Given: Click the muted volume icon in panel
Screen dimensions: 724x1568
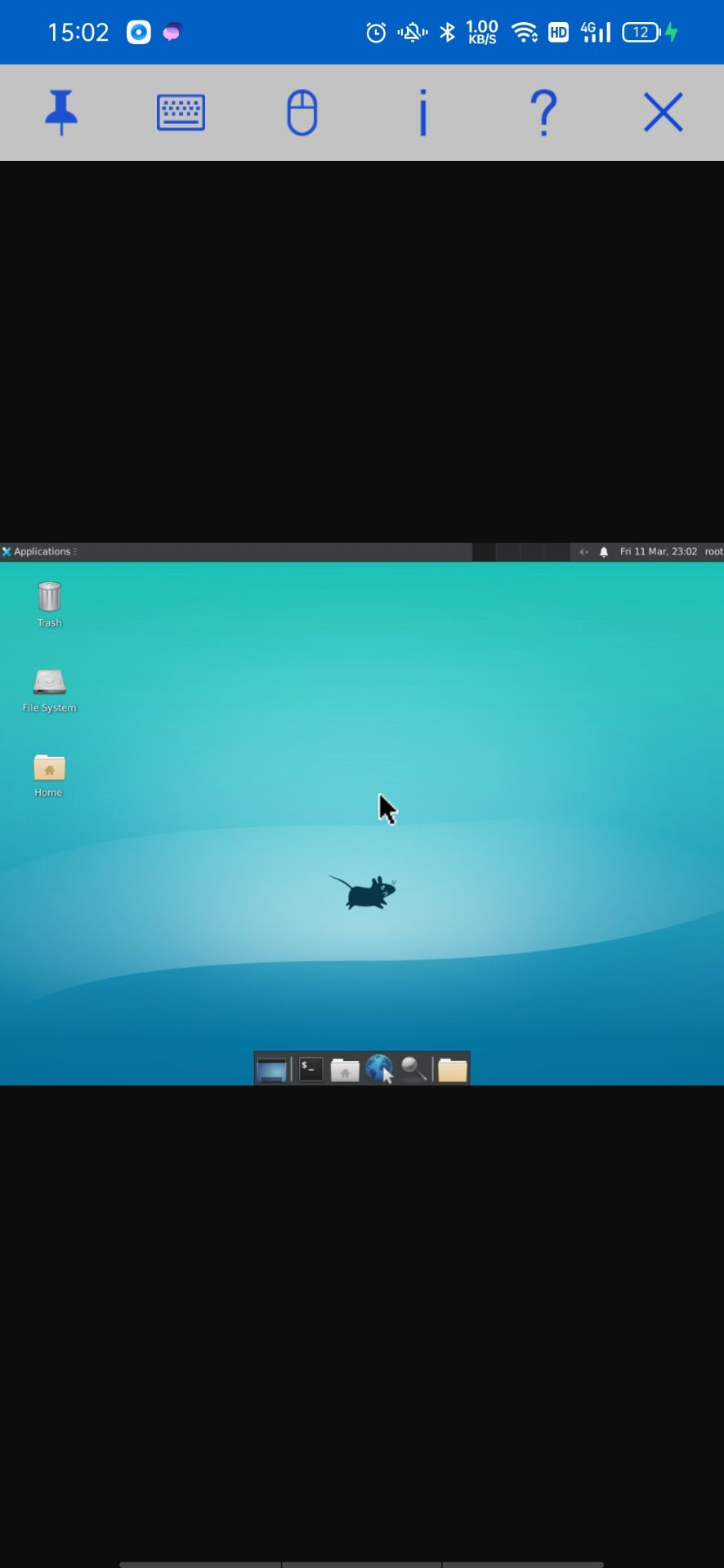Looking at the screenshot, I should click(583, 552).
